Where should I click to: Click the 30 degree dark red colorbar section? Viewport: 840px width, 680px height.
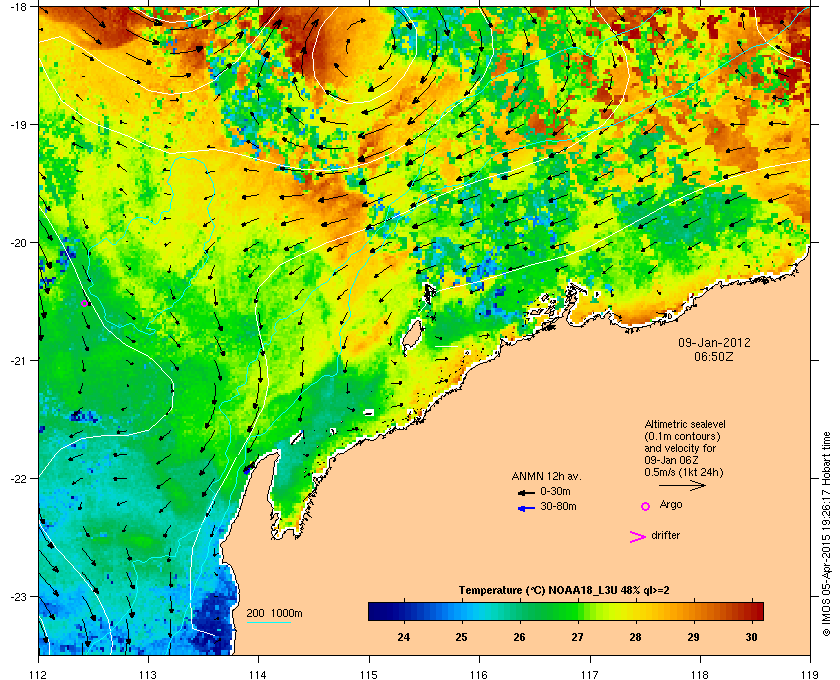click(x=751, y=611)
